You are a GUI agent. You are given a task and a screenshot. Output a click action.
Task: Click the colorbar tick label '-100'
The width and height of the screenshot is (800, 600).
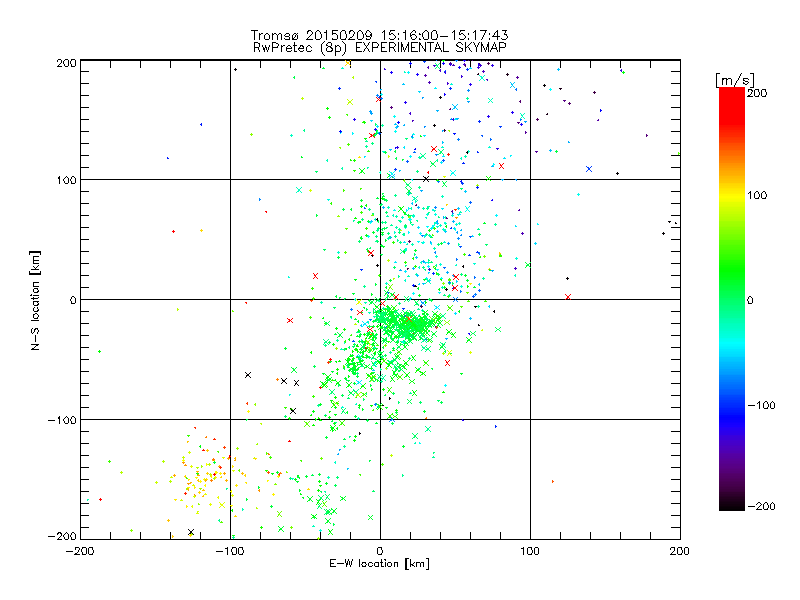761,405
